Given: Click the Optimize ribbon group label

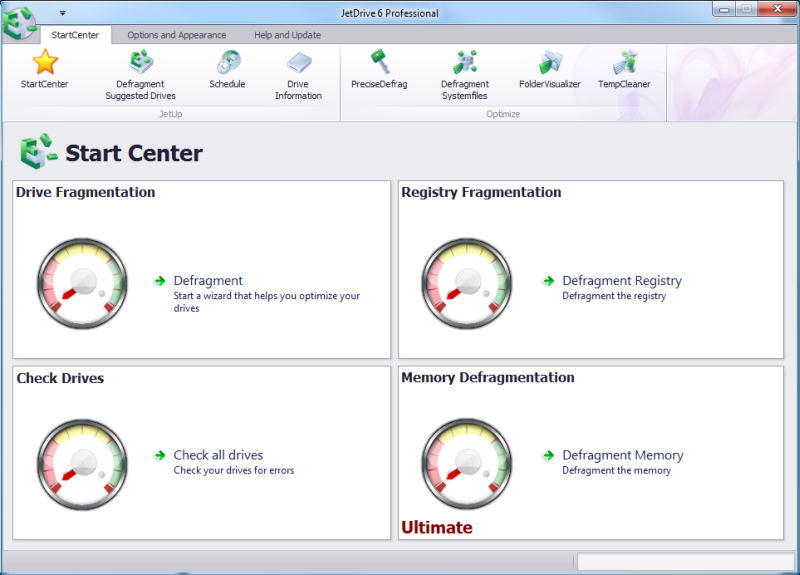Looking at the screenshot, I should click(x=503, y=114).
